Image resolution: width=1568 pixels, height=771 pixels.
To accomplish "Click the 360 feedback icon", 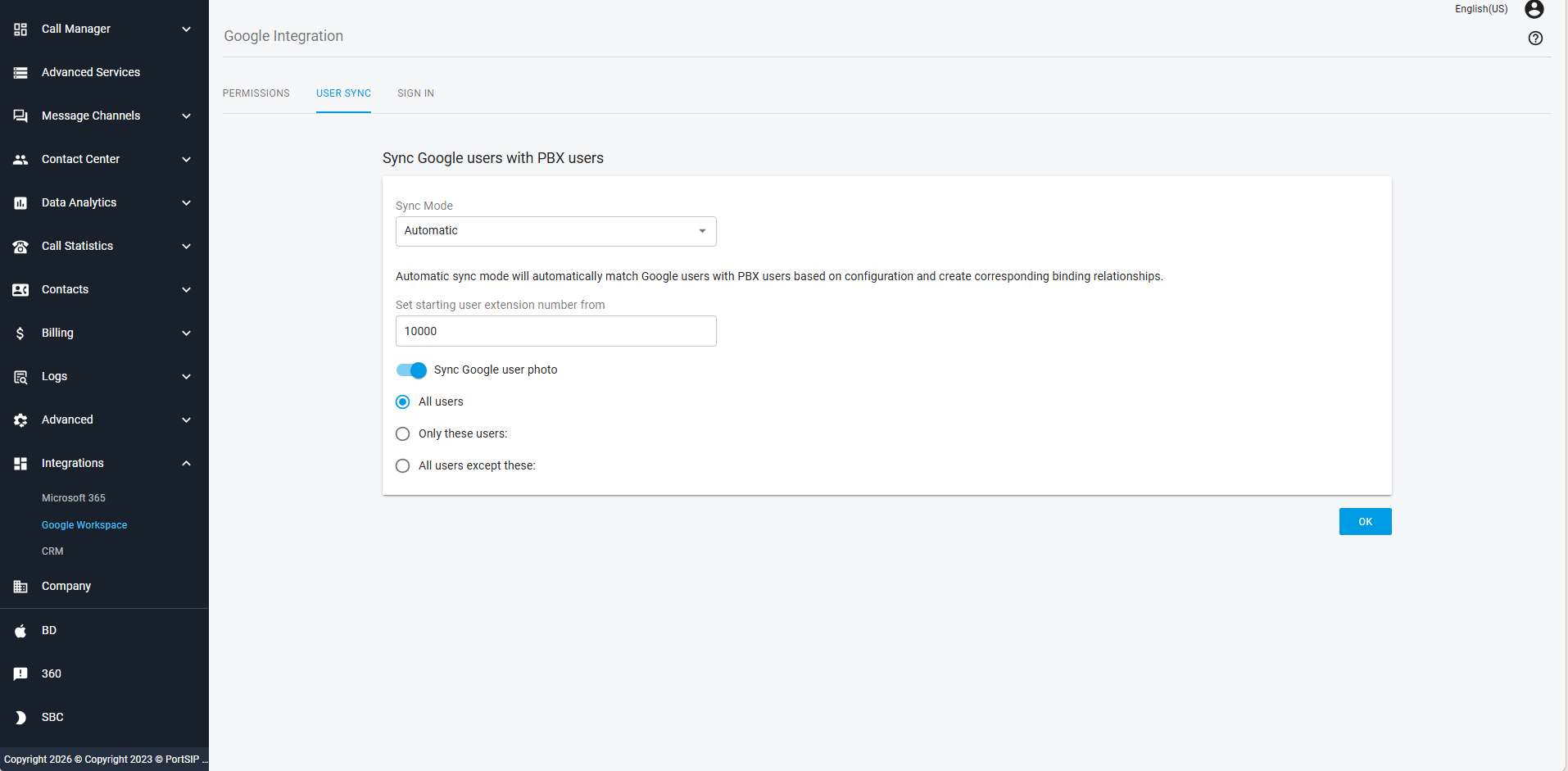I will (20, 674).
